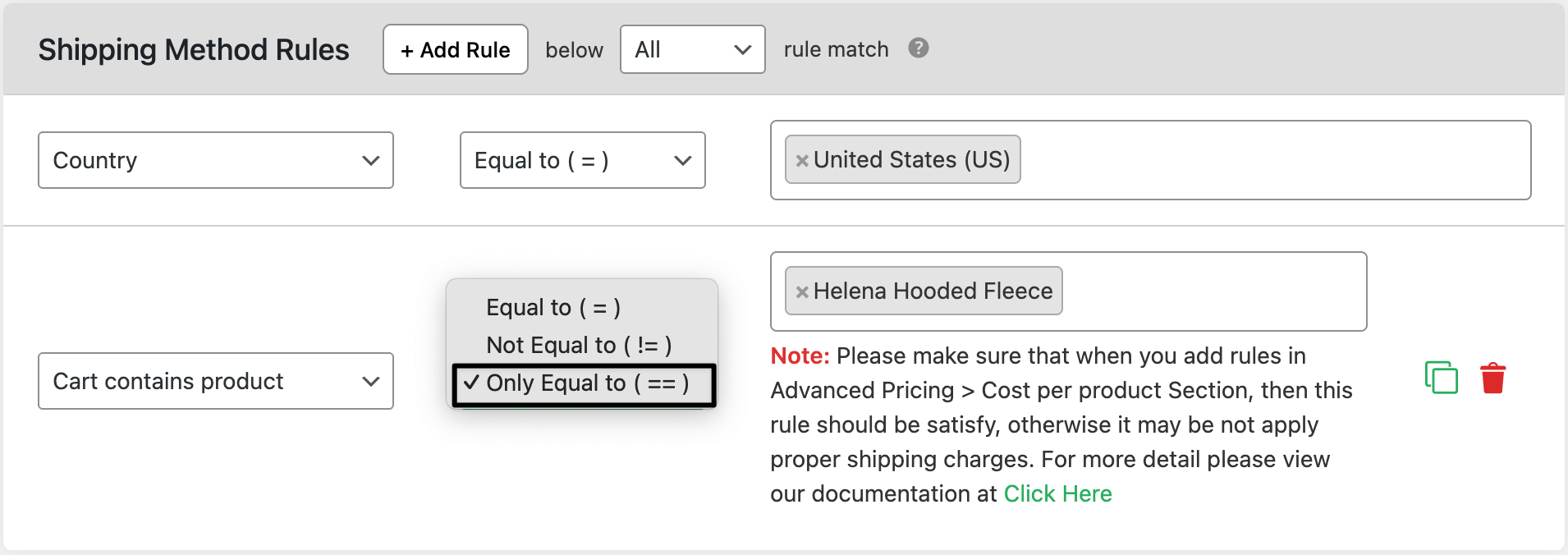Select Only Equal to ( == ) option
The image size is (1568, 555).
[584, 385]
